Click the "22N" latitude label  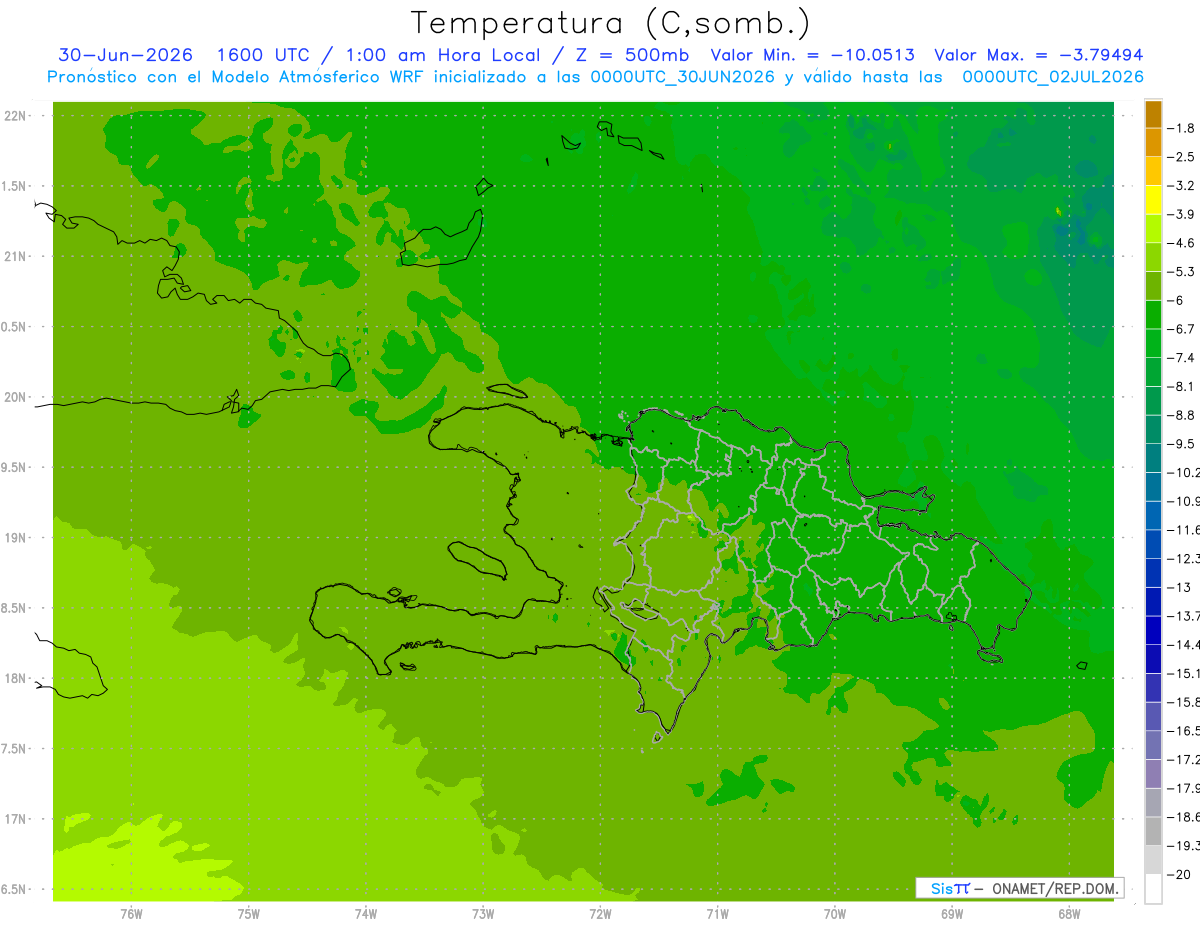tap(15, 116)
